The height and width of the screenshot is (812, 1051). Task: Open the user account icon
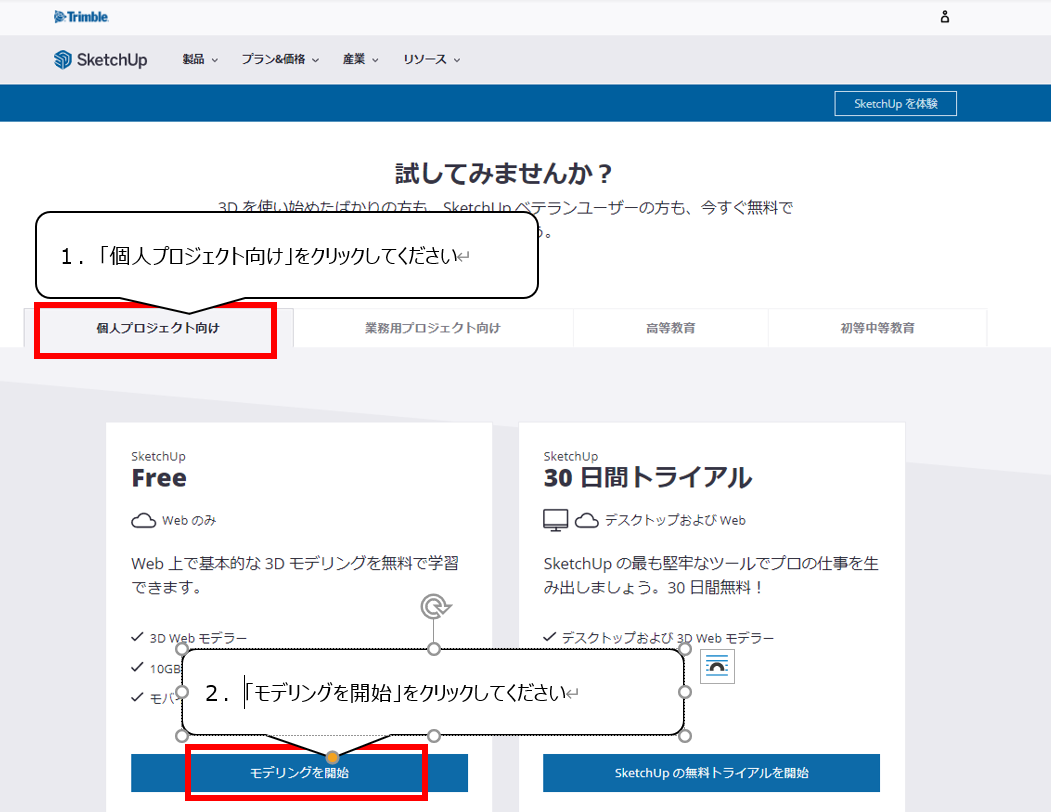tap(944, 17)
